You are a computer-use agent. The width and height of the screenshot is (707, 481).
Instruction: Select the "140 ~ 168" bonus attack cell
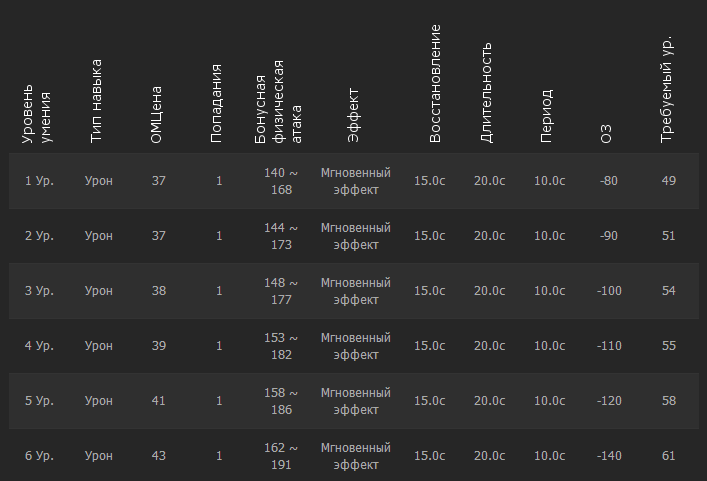(x=281, y=181)
